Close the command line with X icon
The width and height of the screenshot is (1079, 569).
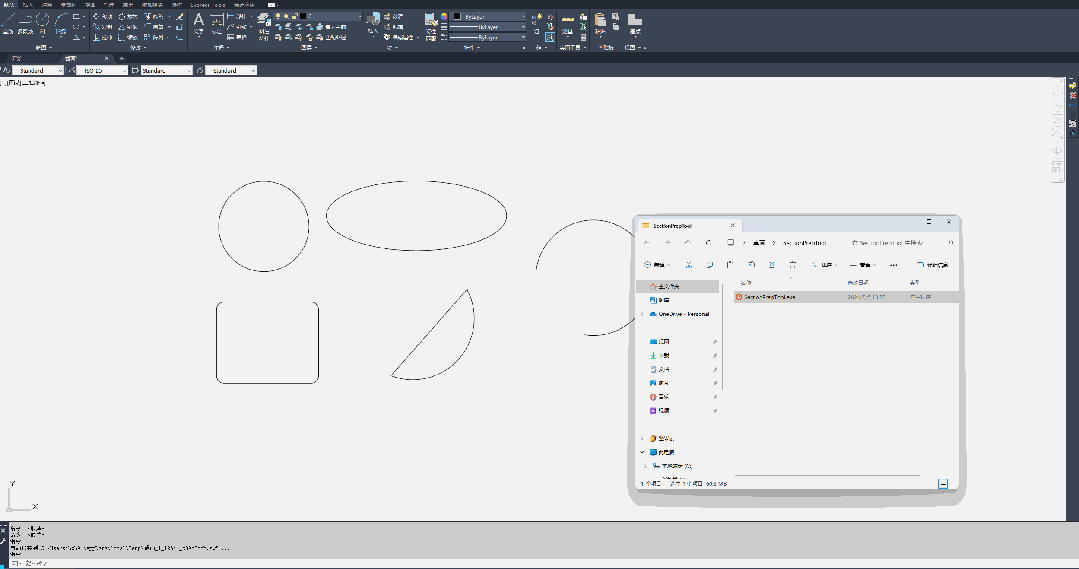coord(3,530)
